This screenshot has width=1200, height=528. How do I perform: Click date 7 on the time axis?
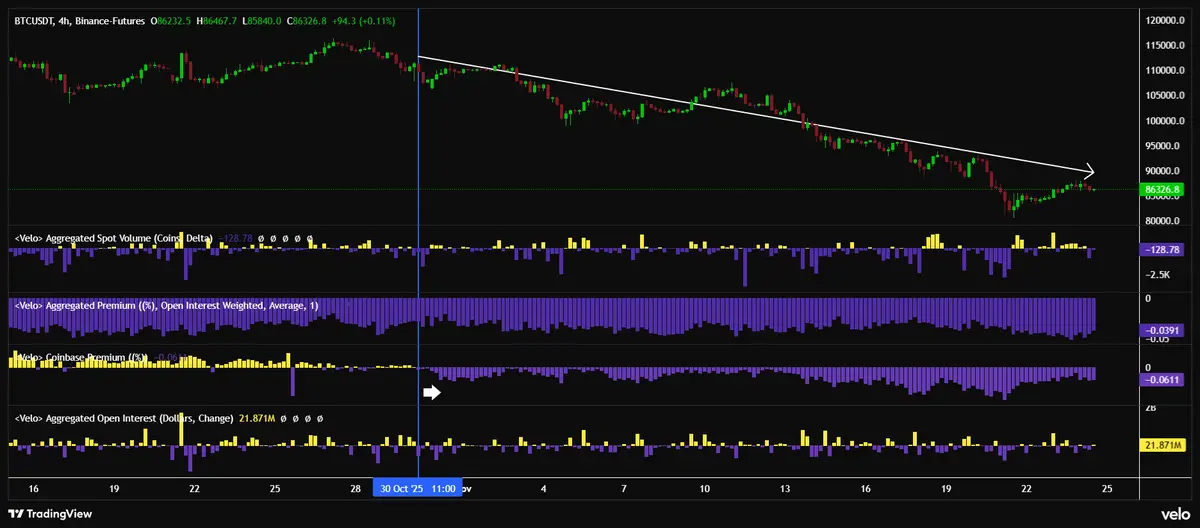point(623,489)
